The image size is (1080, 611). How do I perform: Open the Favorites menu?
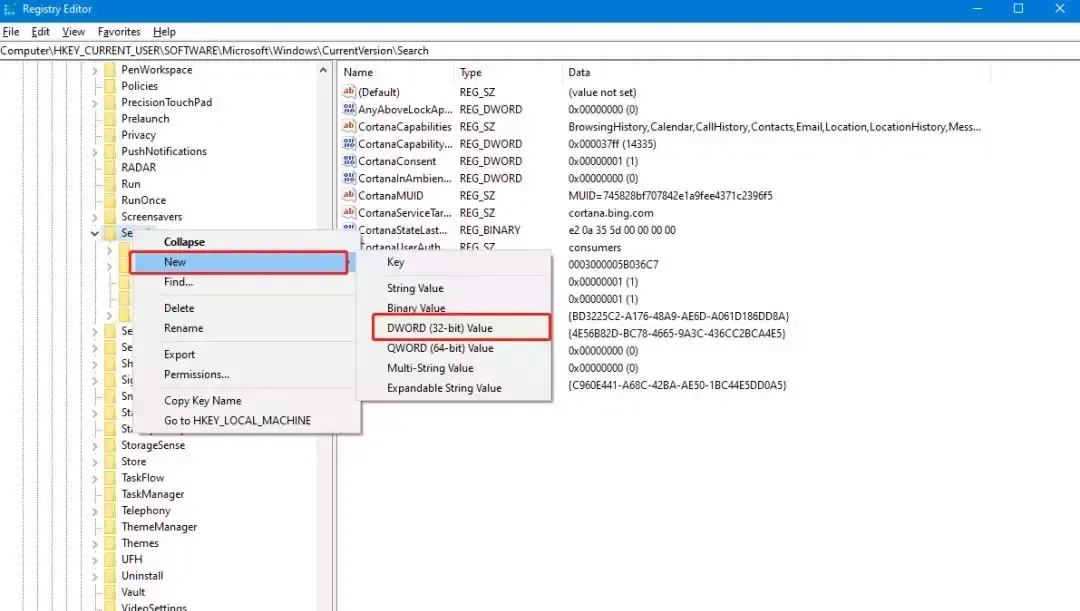click(x=119, y=32)
